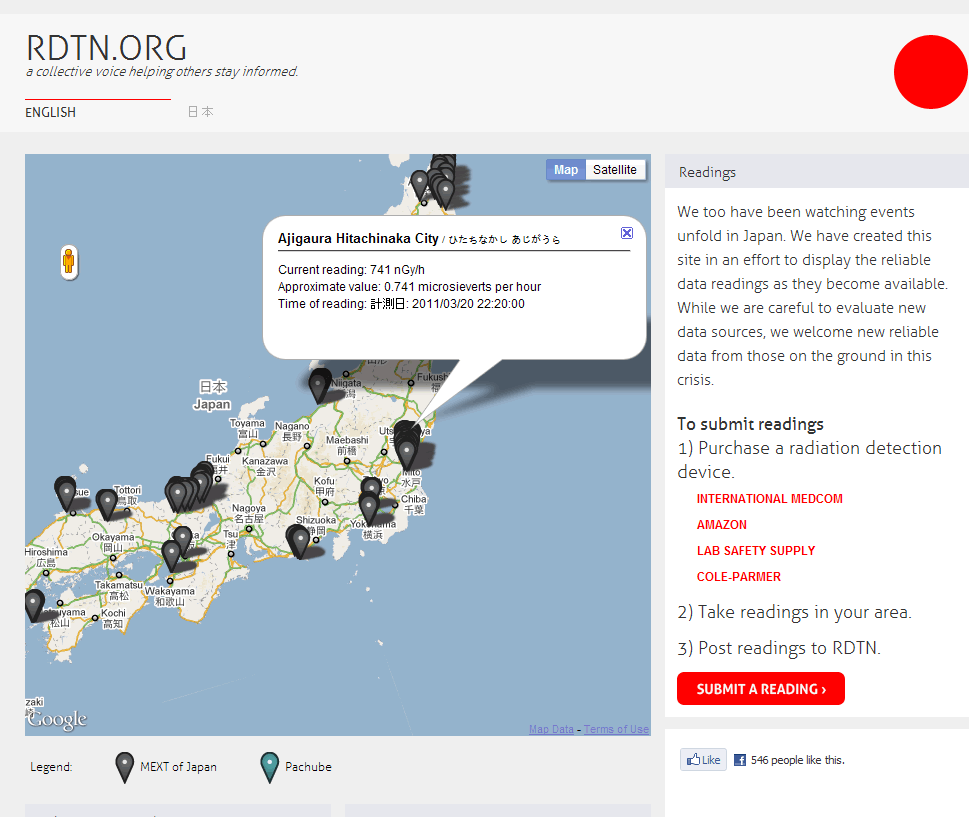Close the Ajigaura Hitachinaka City info popup

tap(627, 233)
